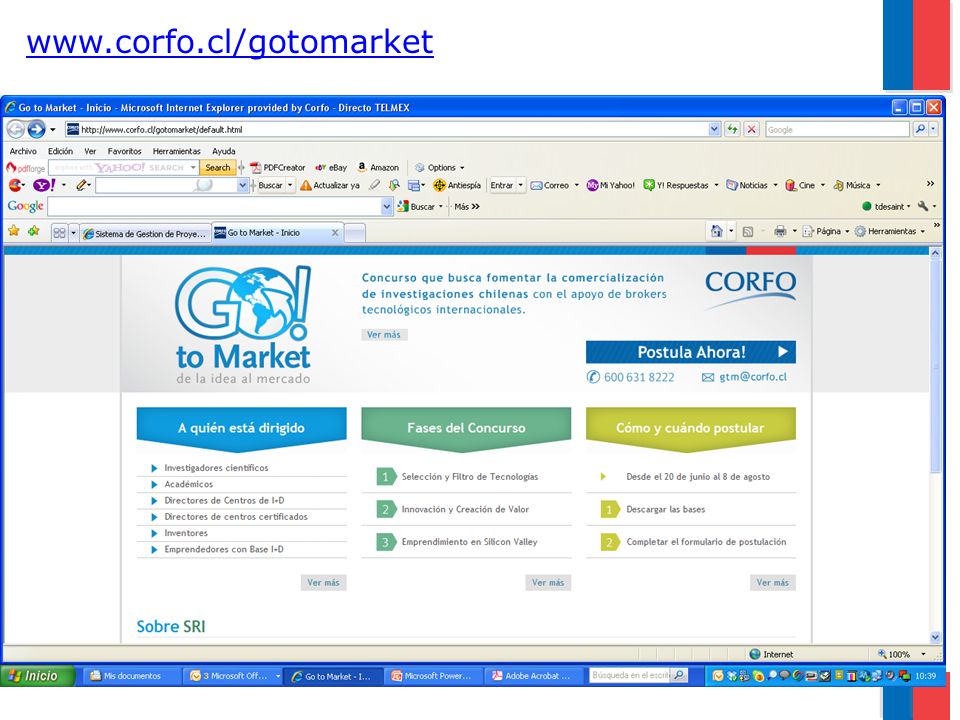Click Ver más under A quién está dirigido
960x720 pixels.
coord(323,582)
